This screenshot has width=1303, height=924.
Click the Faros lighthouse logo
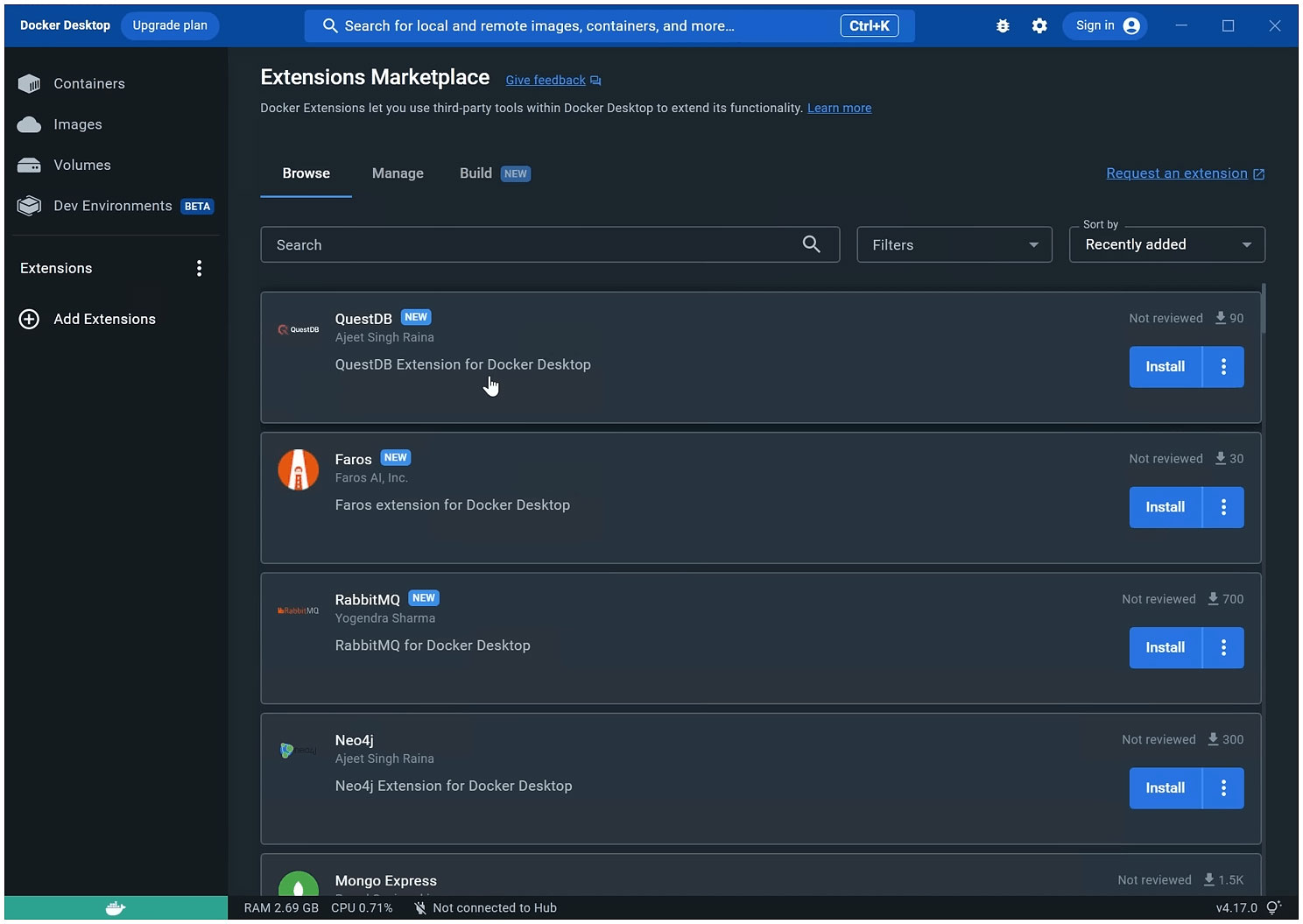299,469
